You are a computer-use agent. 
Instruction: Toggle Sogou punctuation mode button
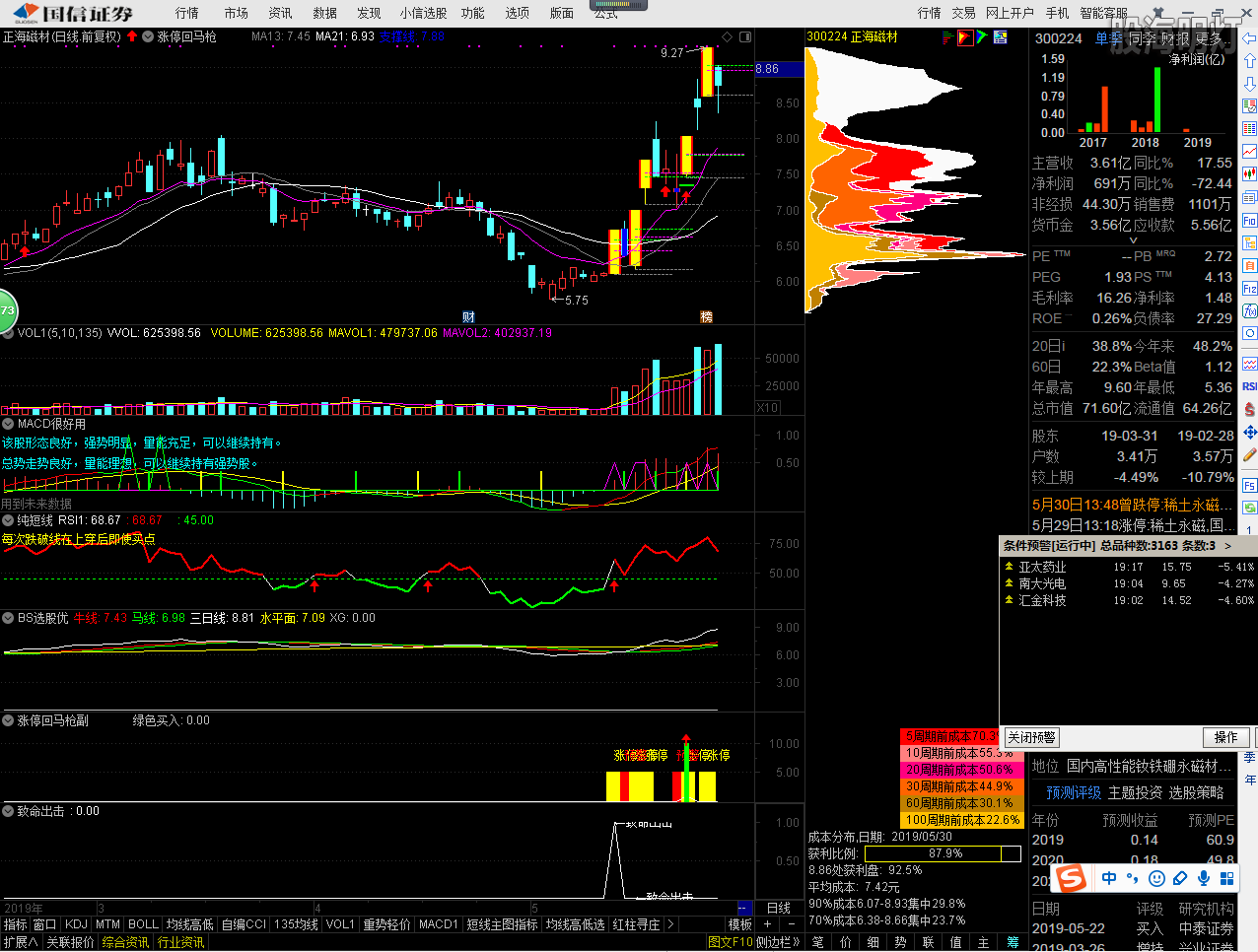coord(1133,878)
